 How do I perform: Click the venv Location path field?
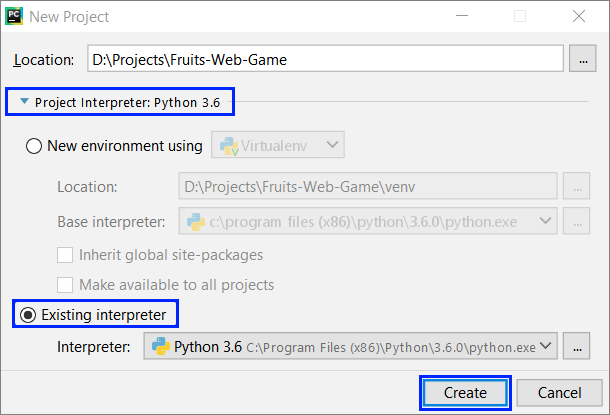coord(367,187)
